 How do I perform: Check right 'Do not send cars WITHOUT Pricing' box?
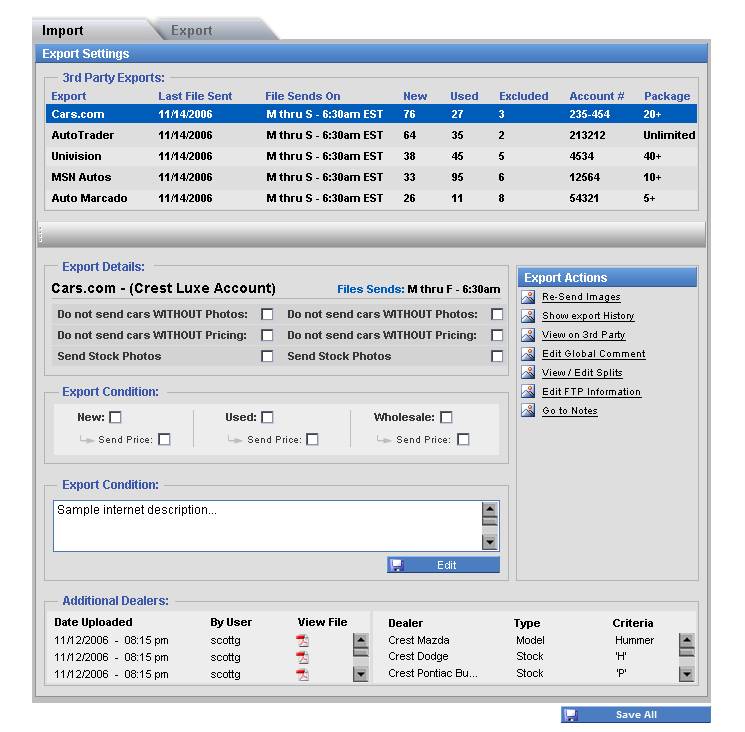pos(497,335)
